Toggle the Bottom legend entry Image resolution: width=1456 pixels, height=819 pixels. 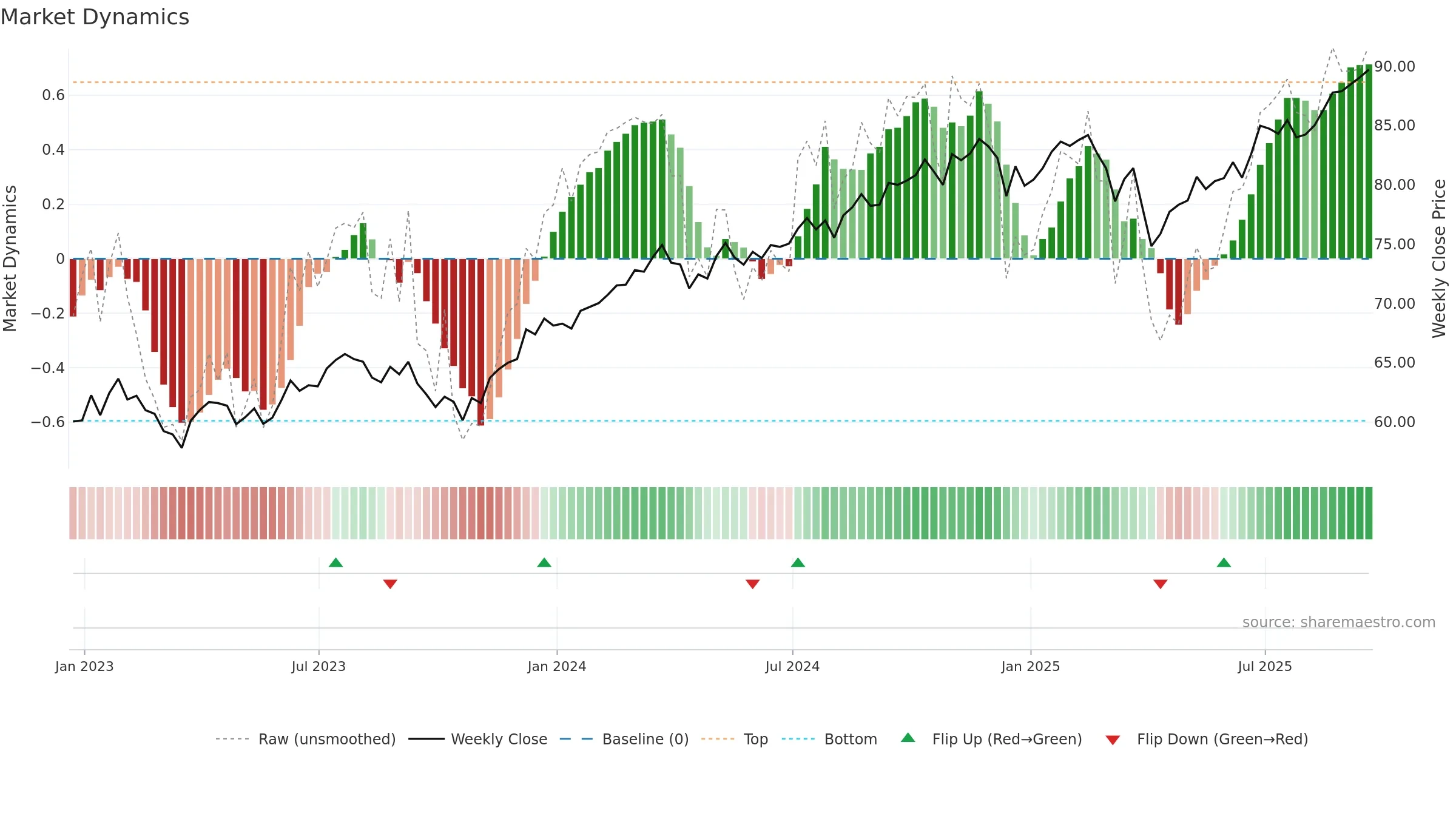[x=829, y=739]
